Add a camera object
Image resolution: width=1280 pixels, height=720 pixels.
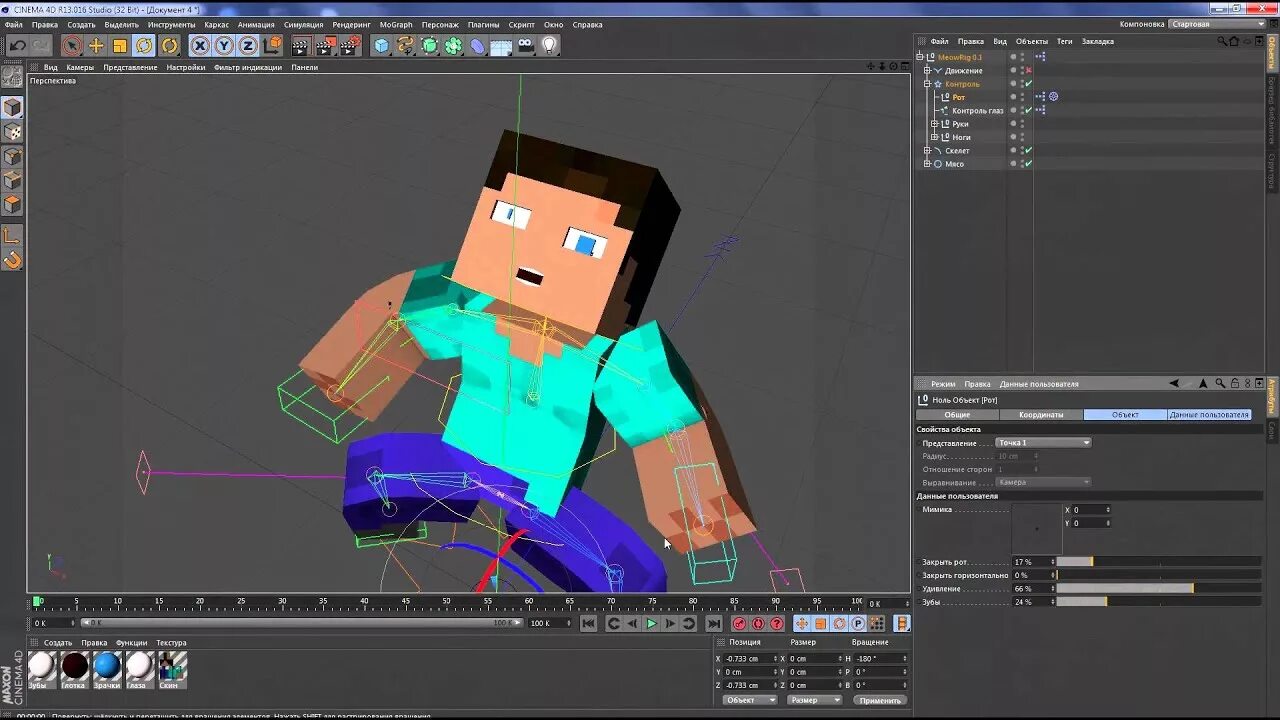[x=526, y=45]
